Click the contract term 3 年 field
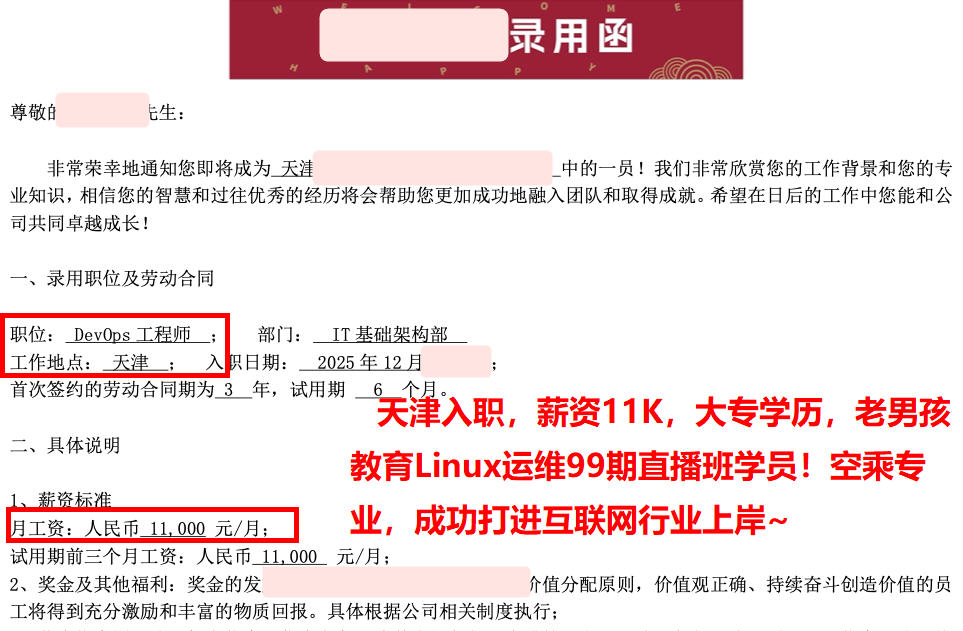 click(243, 390)
